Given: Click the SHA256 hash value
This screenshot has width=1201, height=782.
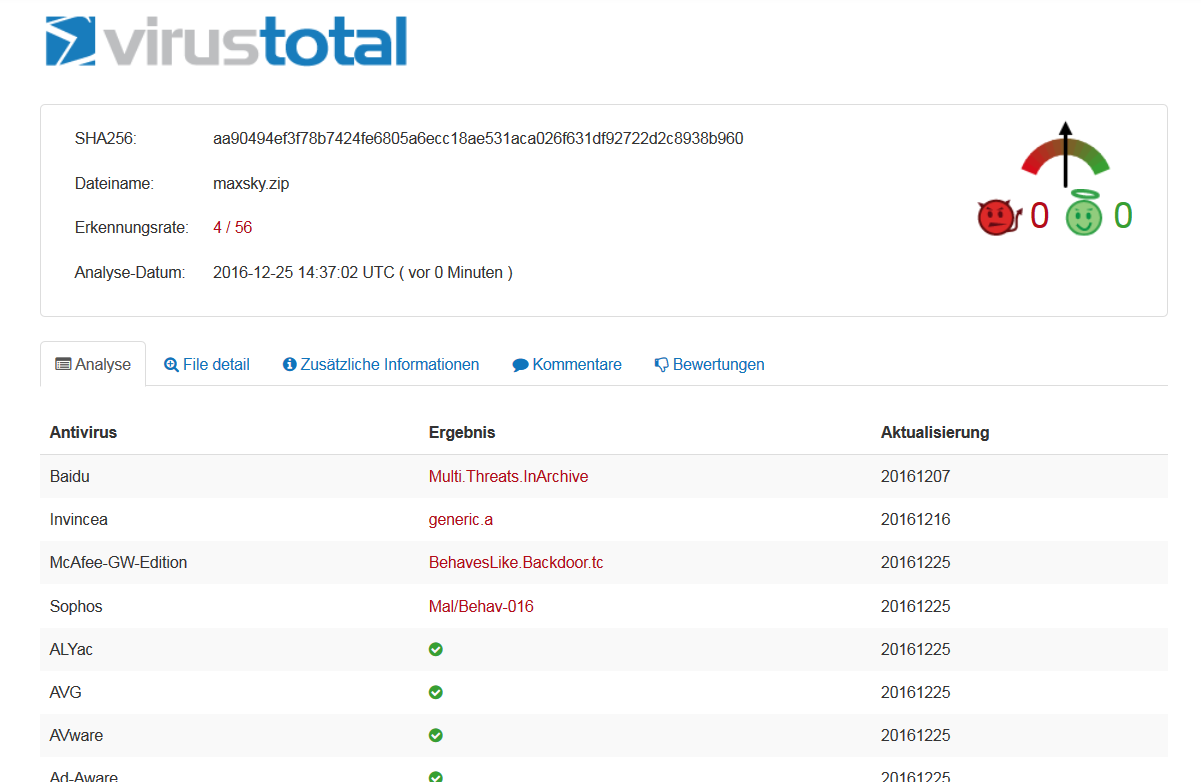Looking at the screenshot, I should 478,139.
